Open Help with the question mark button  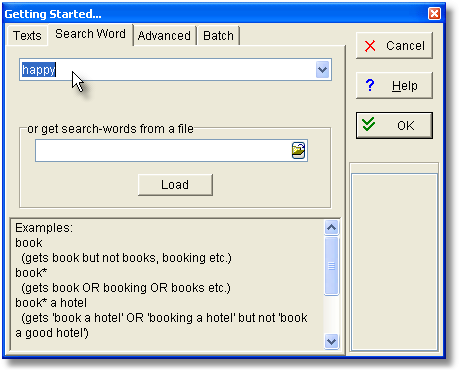click(394, 86)
